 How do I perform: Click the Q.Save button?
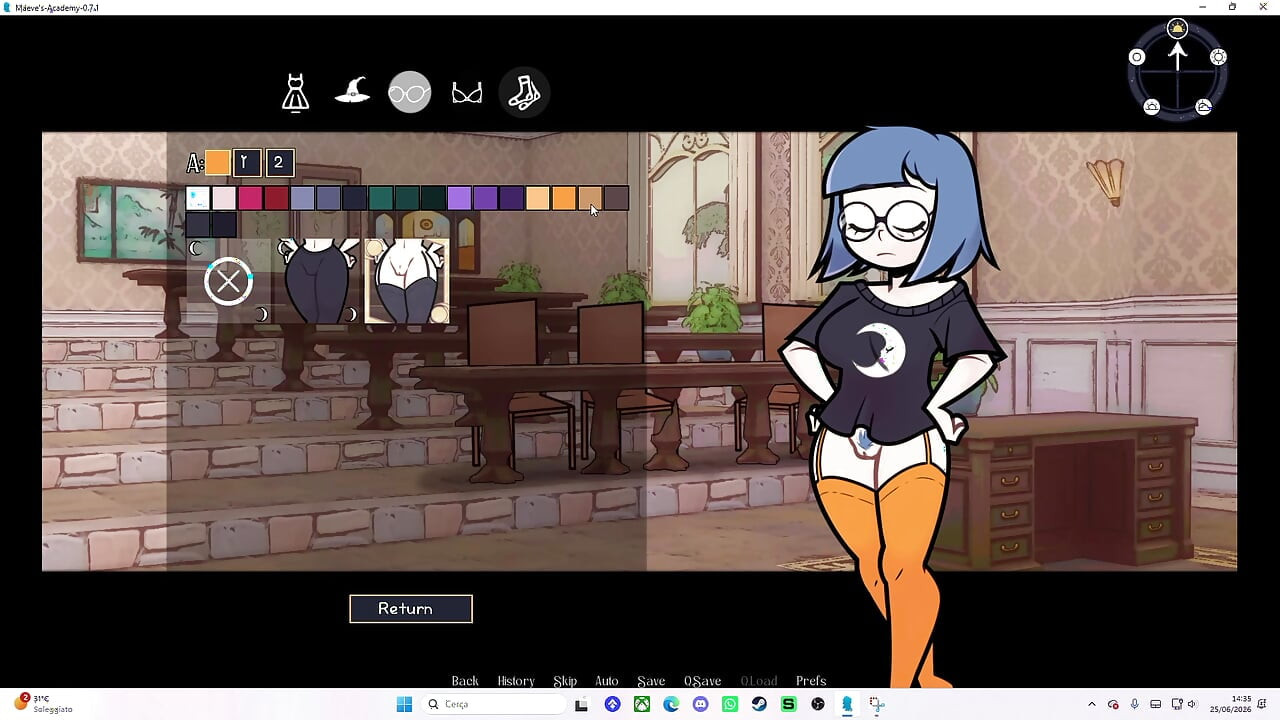pos(702,681)
